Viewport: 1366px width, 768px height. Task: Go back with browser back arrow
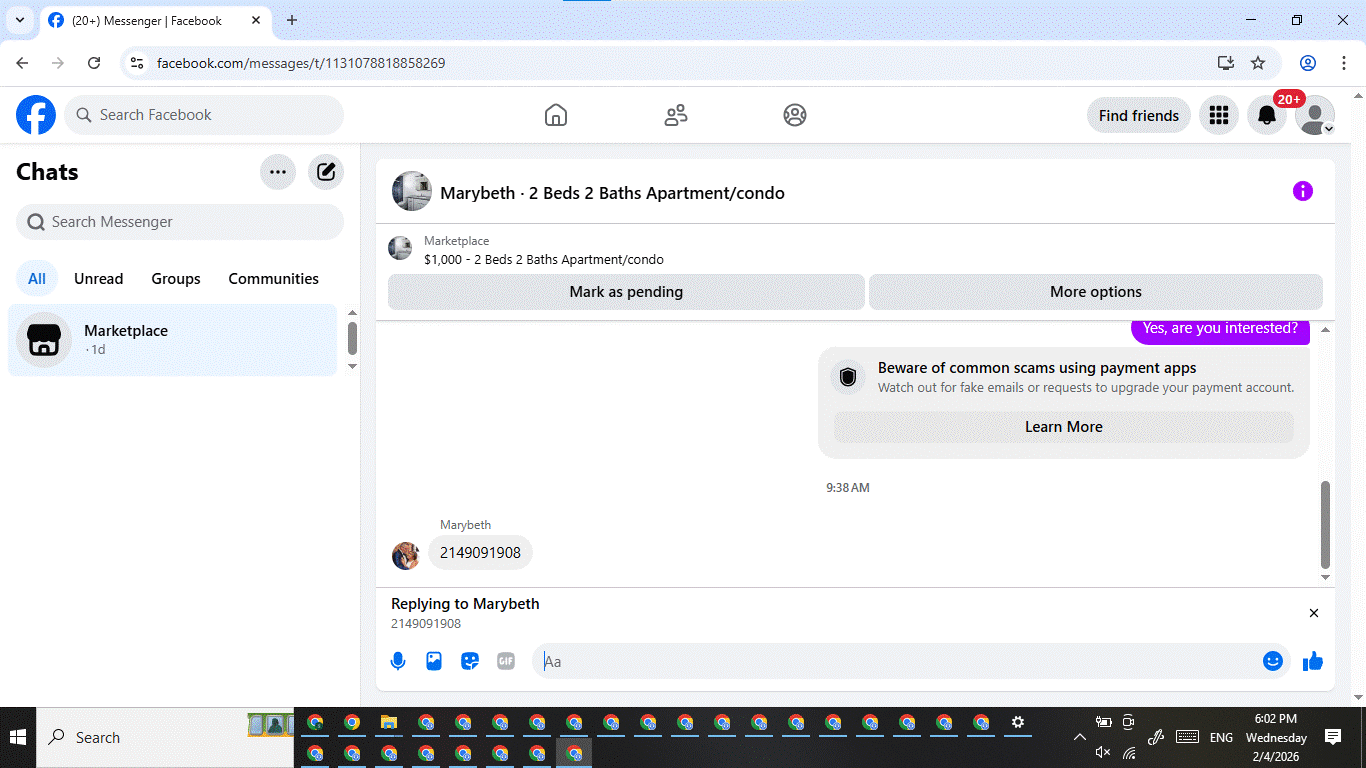click(22, 63)
